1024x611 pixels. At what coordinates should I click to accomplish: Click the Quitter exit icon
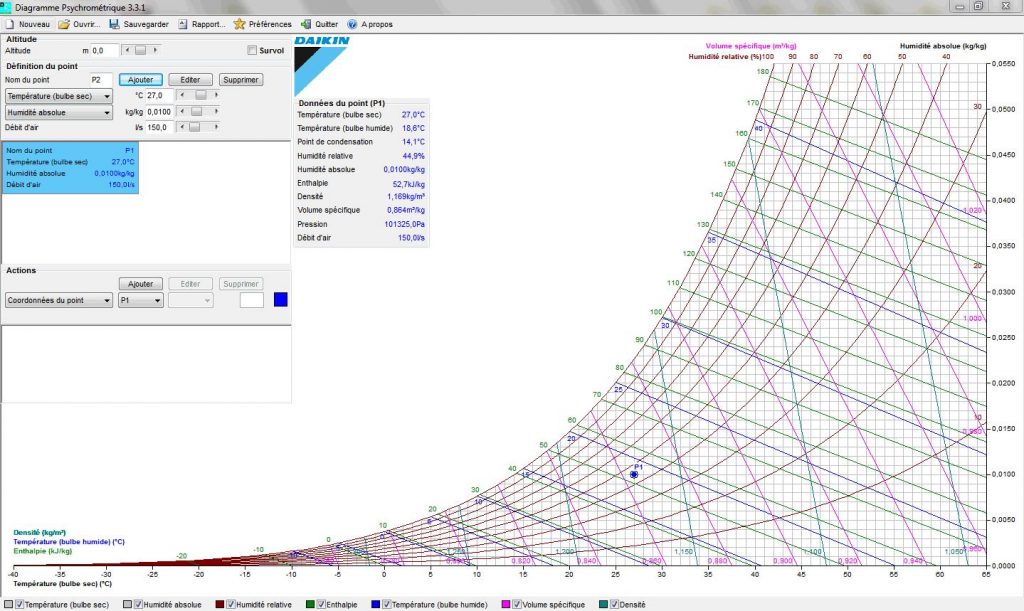click(x=306, y=24)
